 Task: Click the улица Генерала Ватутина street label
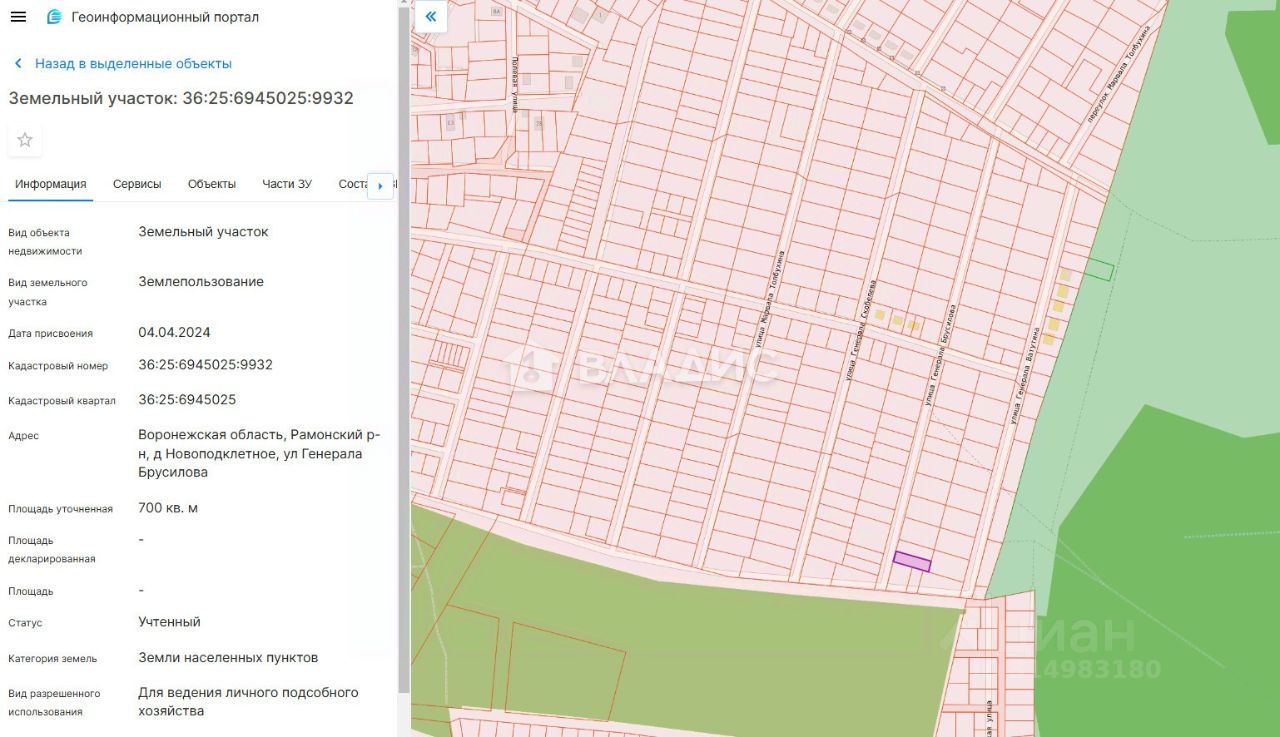click(1023, 377)
